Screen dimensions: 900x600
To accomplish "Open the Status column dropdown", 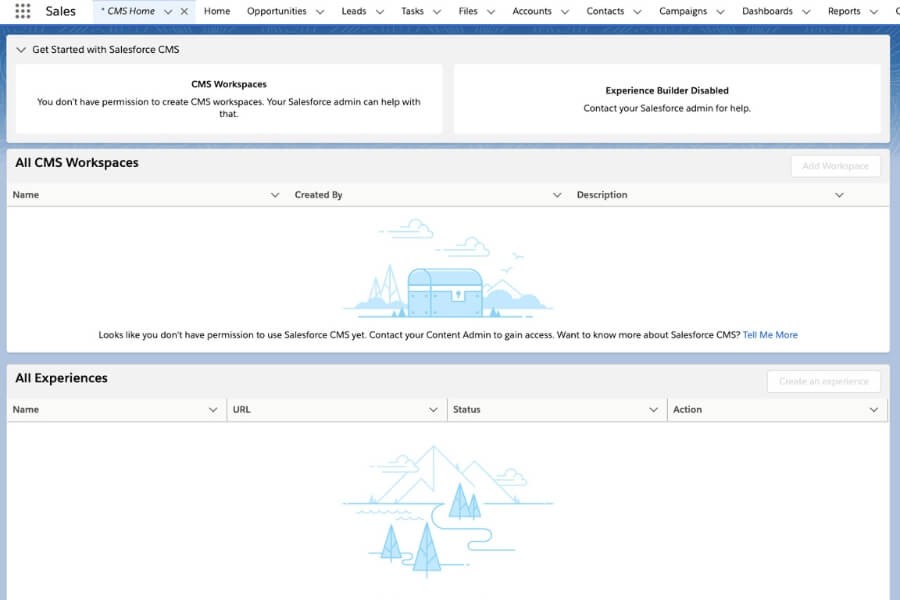I will tap(655, 409).
